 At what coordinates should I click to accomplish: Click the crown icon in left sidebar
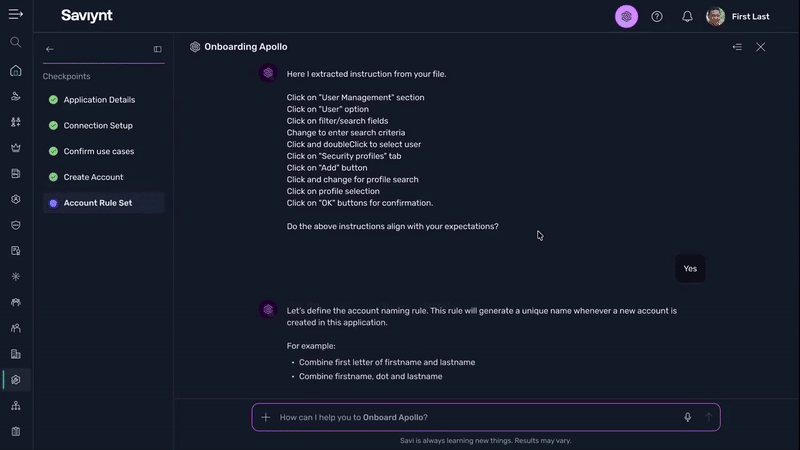click(15, 148)
